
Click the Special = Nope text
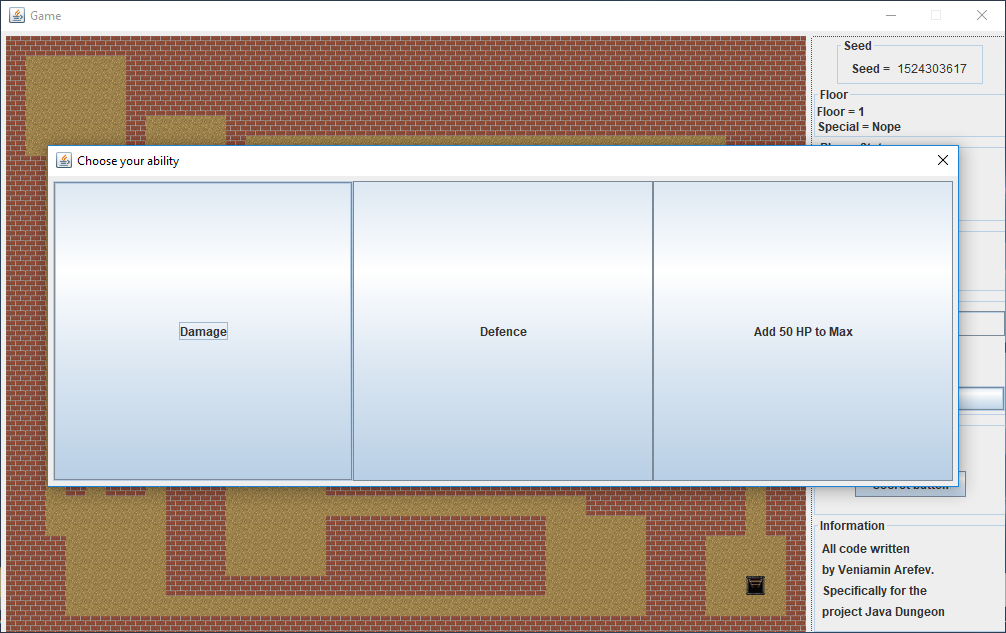click(x=858, y=127)
